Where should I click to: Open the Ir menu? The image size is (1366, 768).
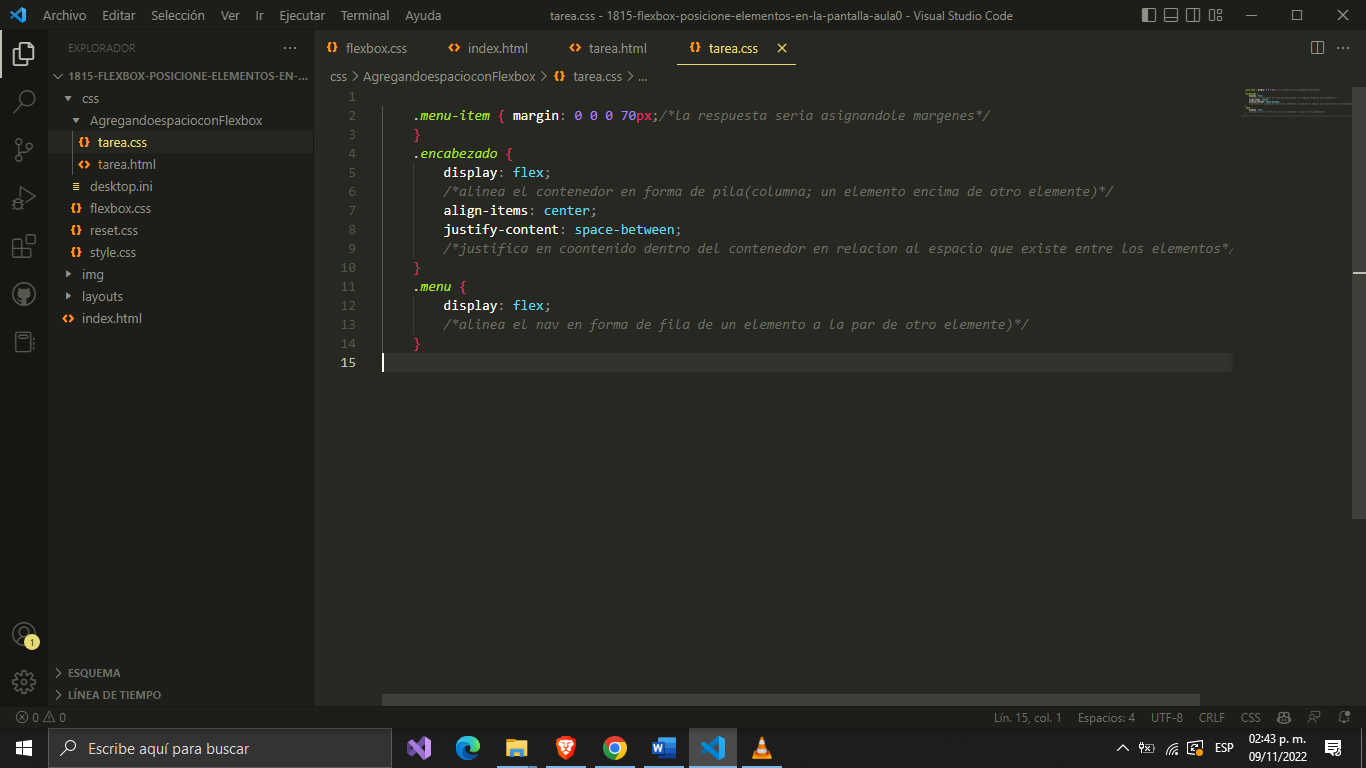260,15
